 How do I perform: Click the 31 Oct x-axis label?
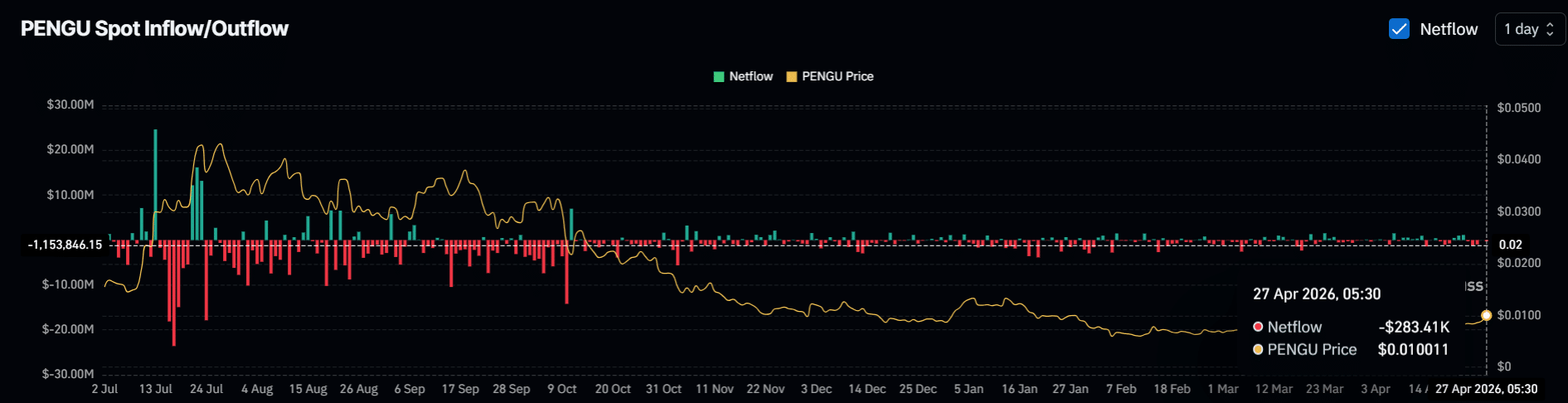pyautogui.click(x=663, y=389)
